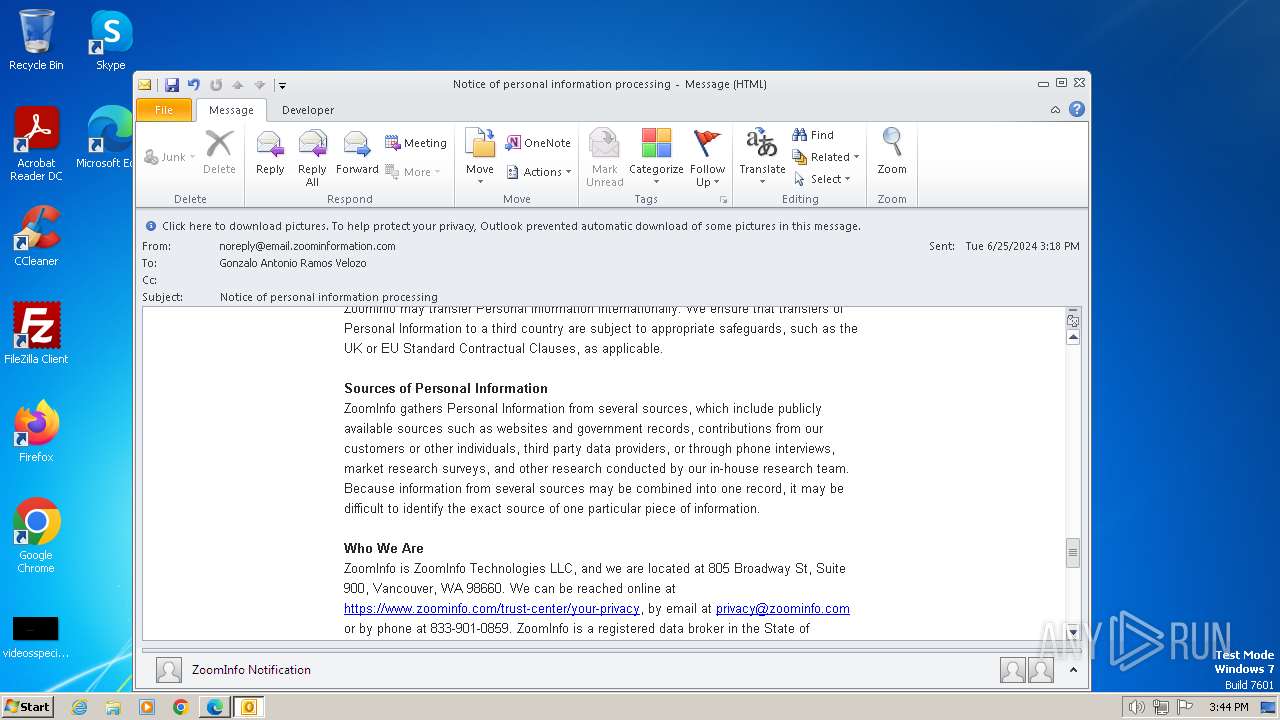Open Outlook Help question mark
Image resolution: width=1280 pixels, height=720 pixels.
pyautogui.click(x=1077, y=110)
